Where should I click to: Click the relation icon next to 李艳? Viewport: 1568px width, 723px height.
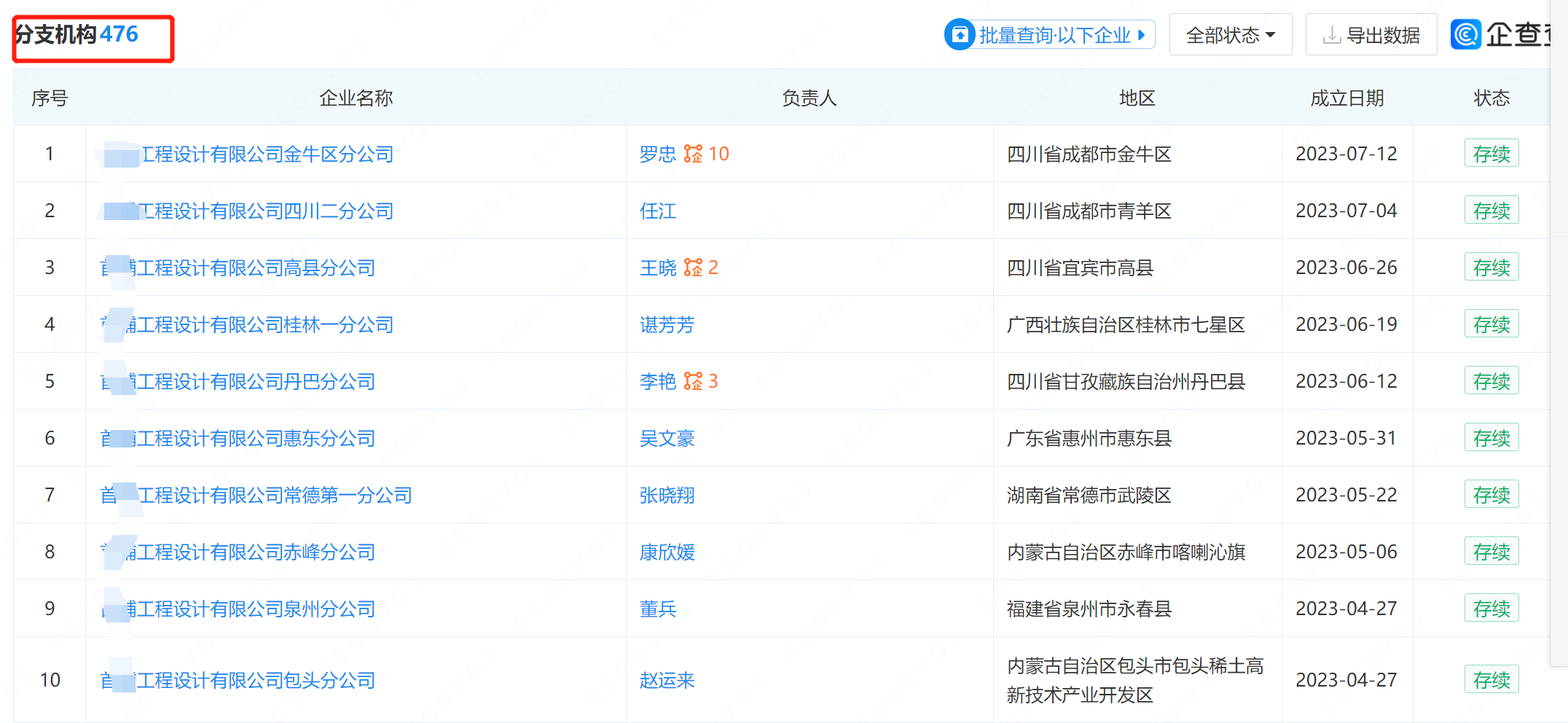(x=693, y=381)
